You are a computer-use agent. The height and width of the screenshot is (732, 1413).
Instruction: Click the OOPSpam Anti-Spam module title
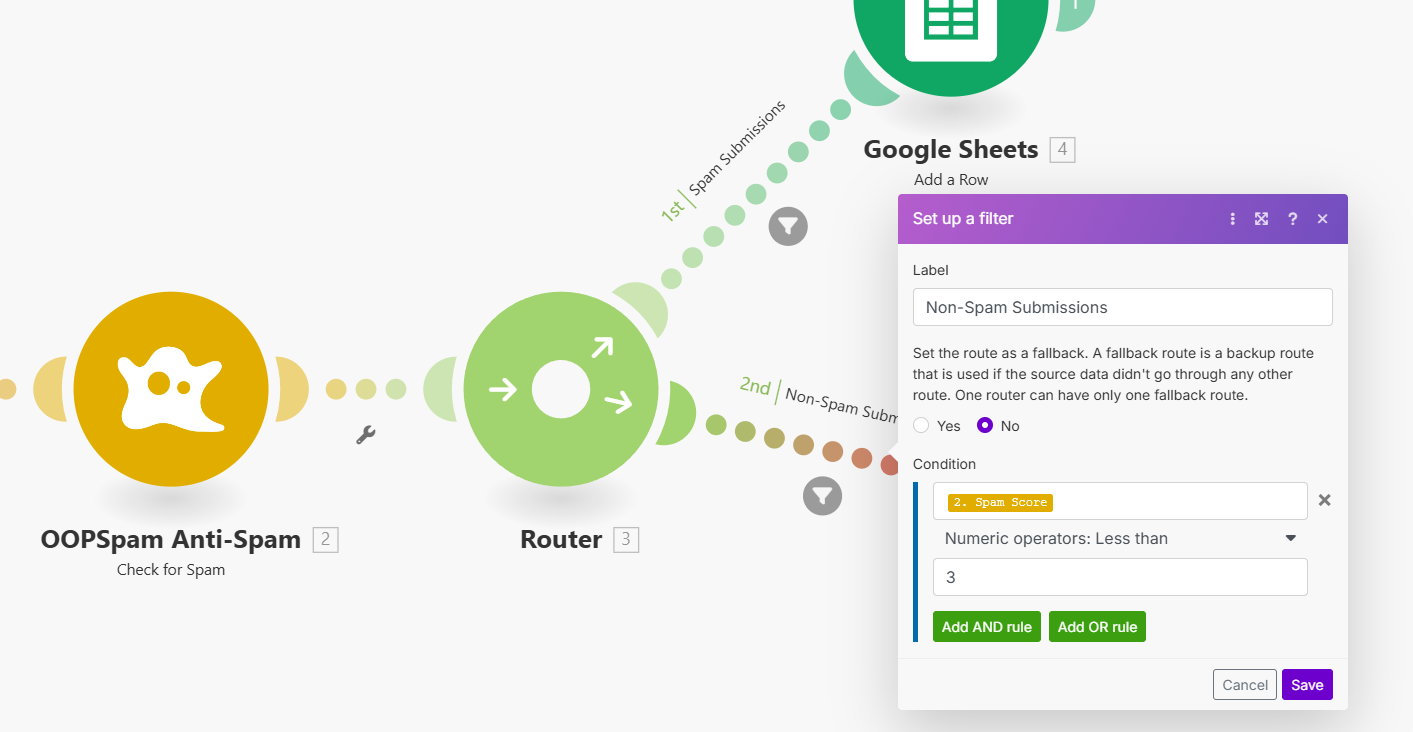tap(171, 539)
